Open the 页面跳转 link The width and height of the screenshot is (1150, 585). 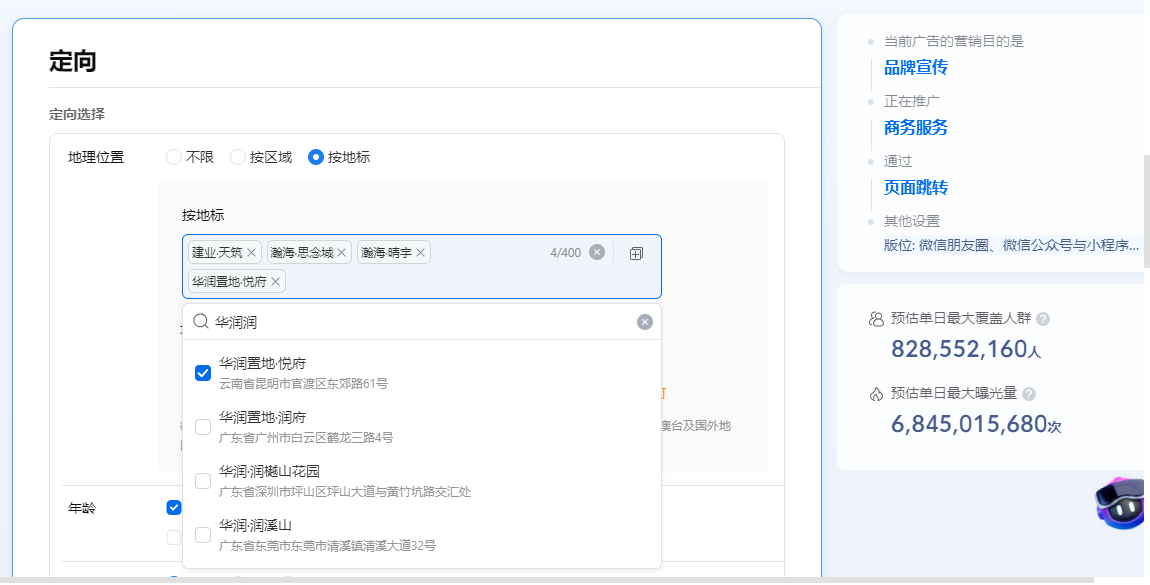915,188
